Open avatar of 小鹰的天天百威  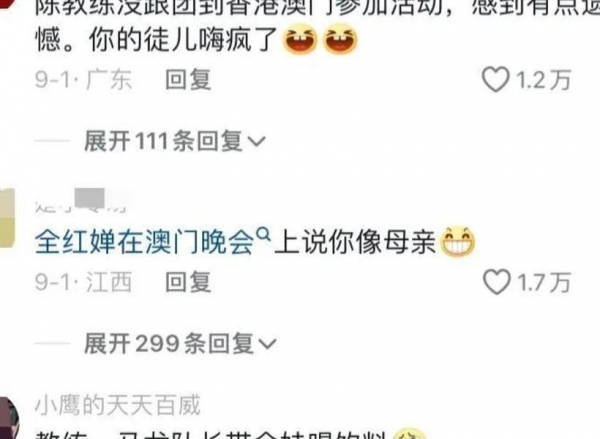[8, 418]
